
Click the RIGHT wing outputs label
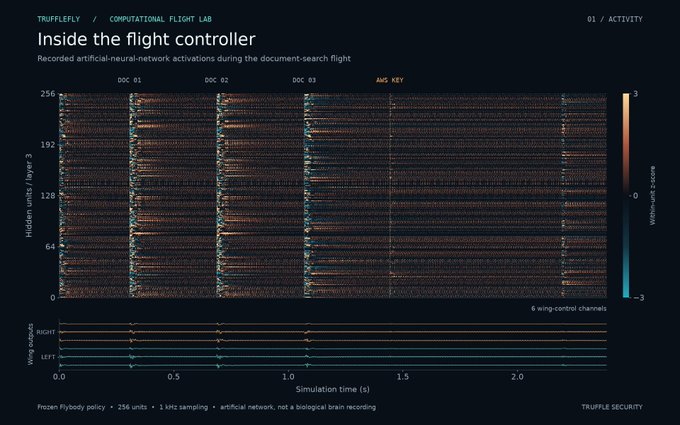pos(46,332)
